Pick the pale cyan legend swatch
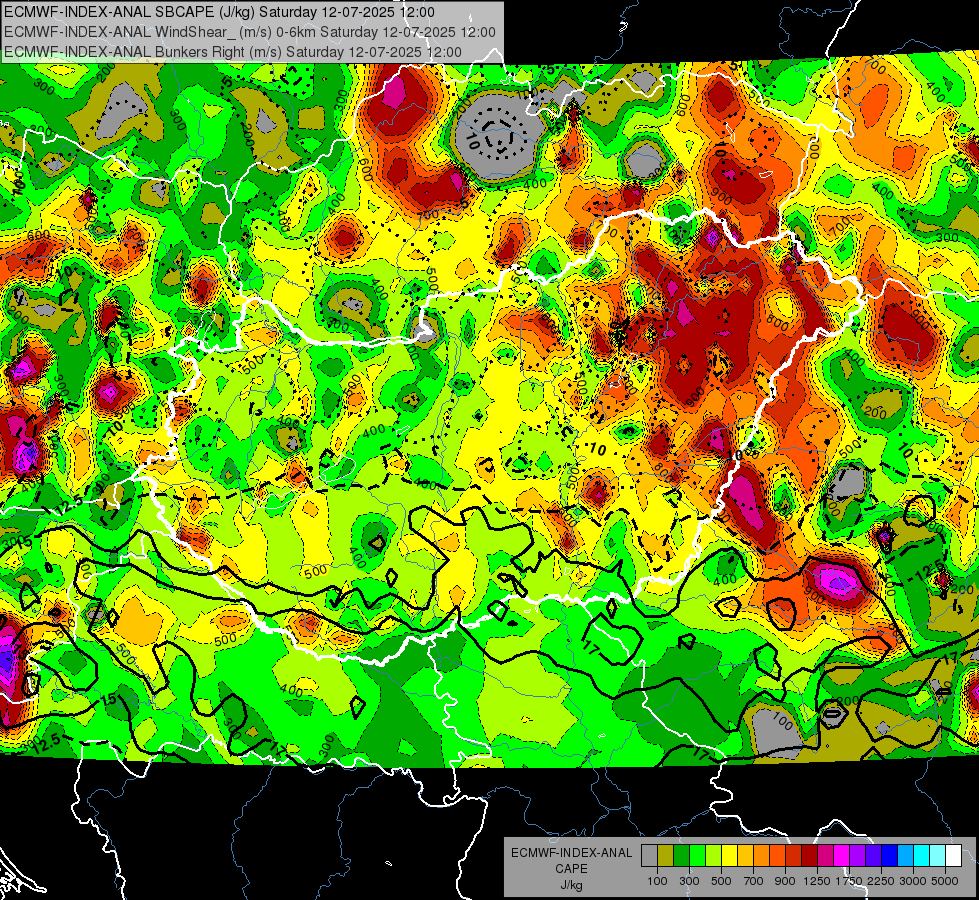 (x=937, y=856)
